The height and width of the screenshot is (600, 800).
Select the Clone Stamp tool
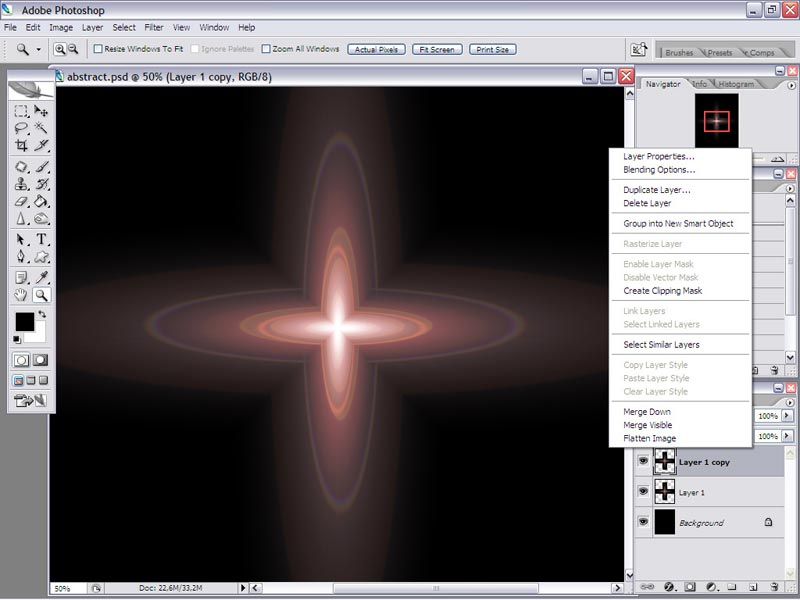tap(21, 184)
